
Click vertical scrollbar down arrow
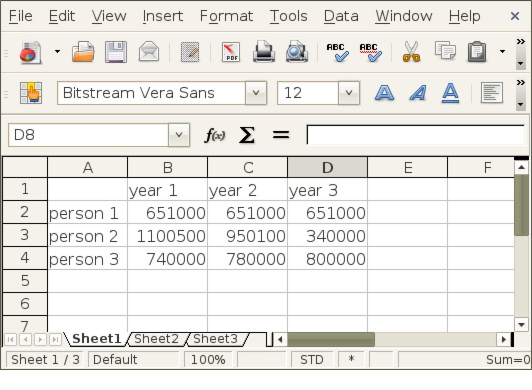tap(521, 325)
